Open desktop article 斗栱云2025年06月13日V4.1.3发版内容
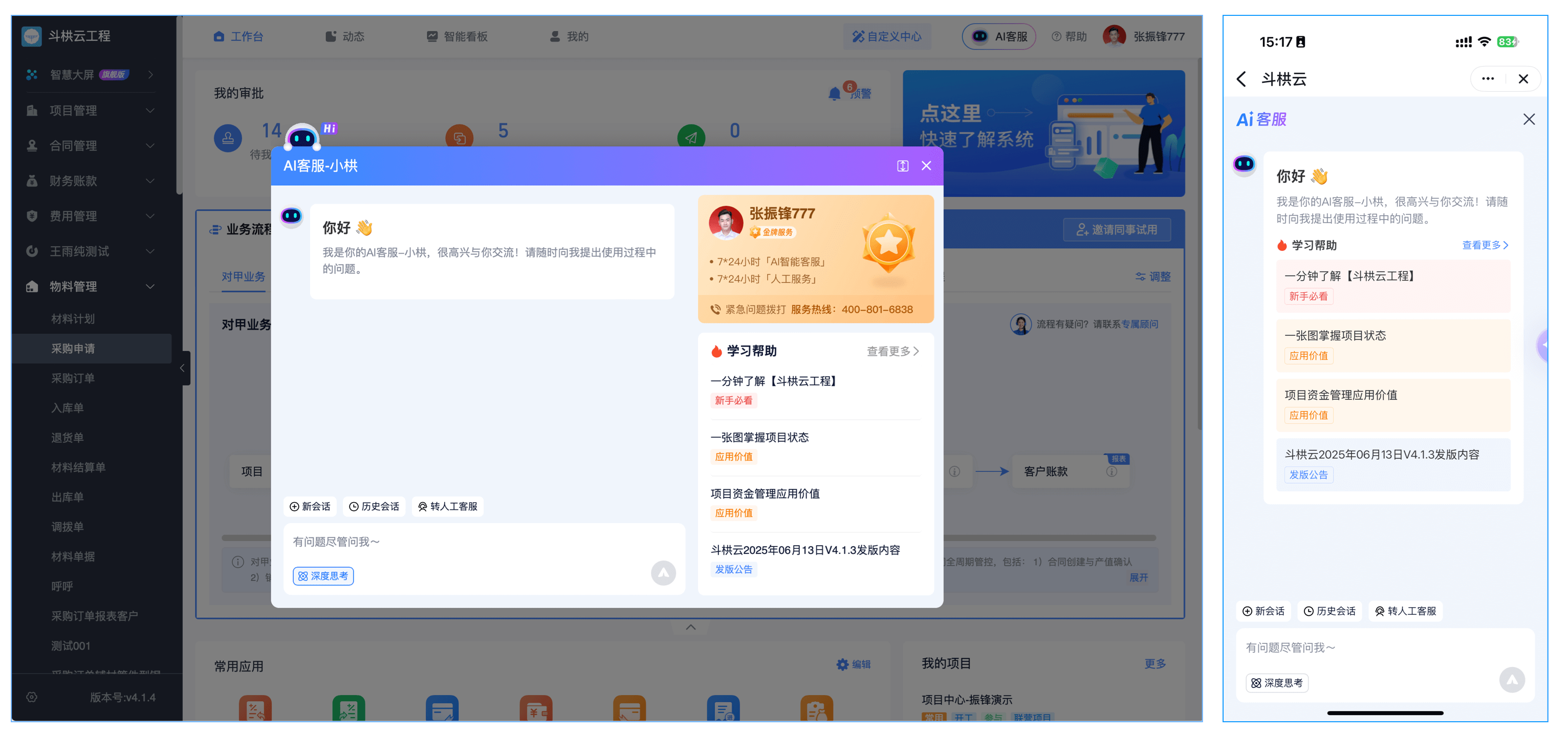This screenshot has height=733, width=1568. [x=815, y=560]
